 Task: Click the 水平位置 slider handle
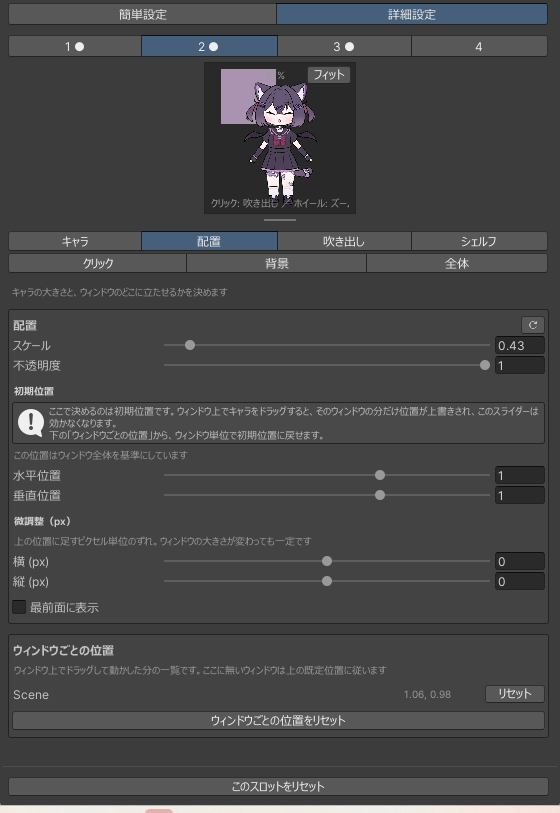coord(380,475)
